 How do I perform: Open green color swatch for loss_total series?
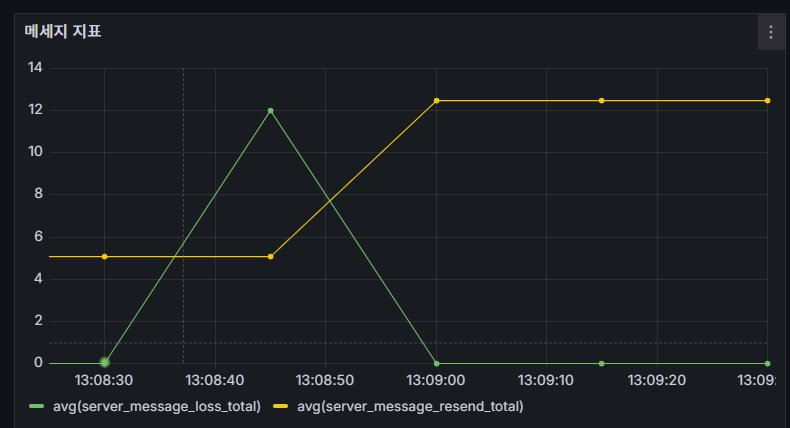pyautogui.click(x=37, y=406)
